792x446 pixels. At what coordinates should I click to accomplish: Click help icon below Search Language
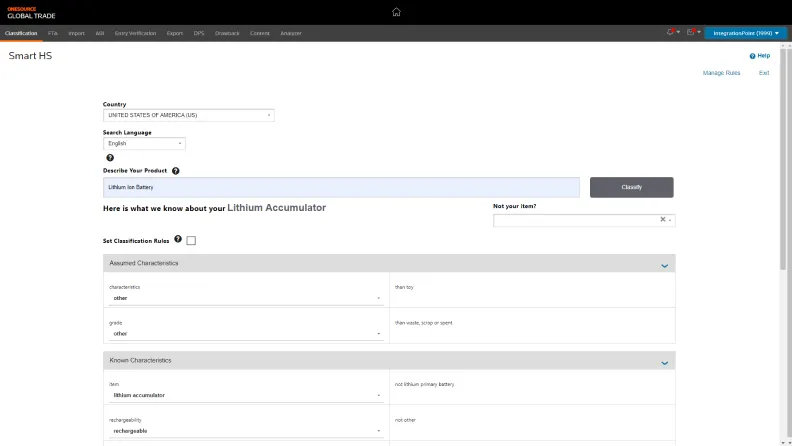[x=110, y=157]
